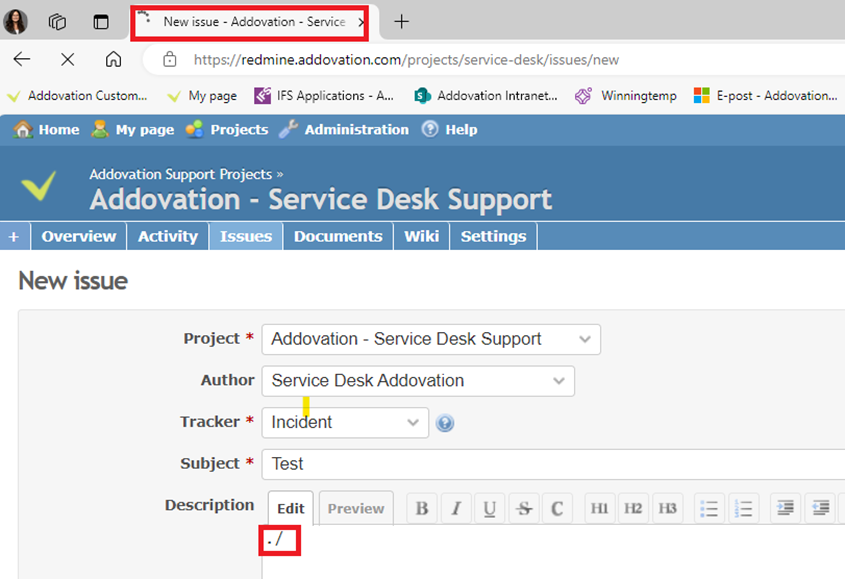845x579 pixels.
Task: Click the browser profile avatar
Action: [x=15, y=22]
